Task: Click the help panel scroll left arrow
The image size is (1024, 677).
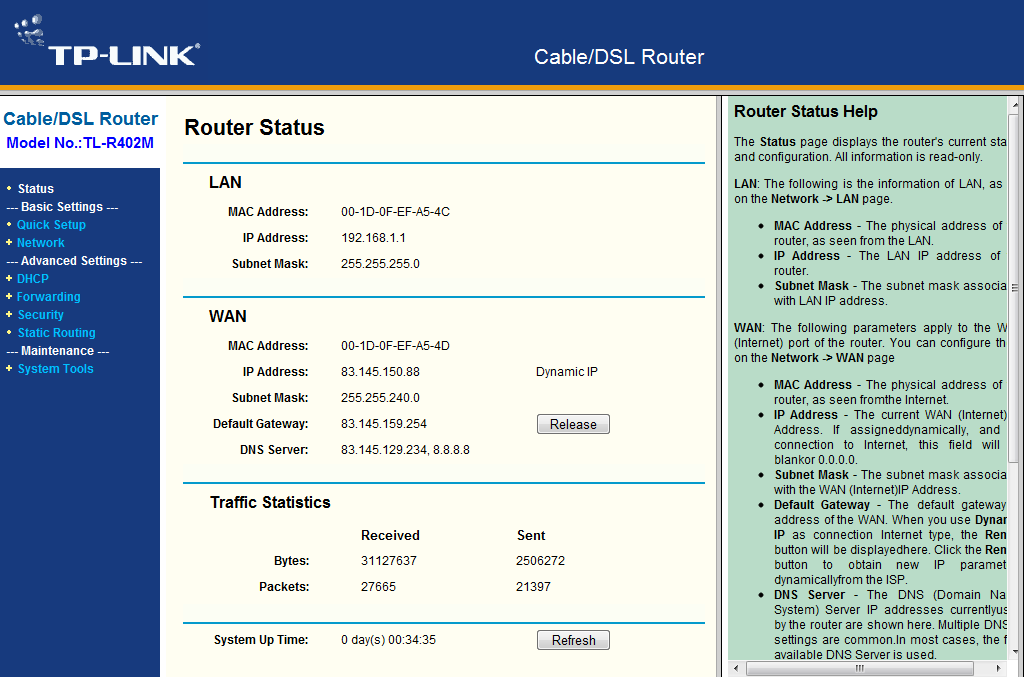Action: pyautogui.click(x=736, y=669)
